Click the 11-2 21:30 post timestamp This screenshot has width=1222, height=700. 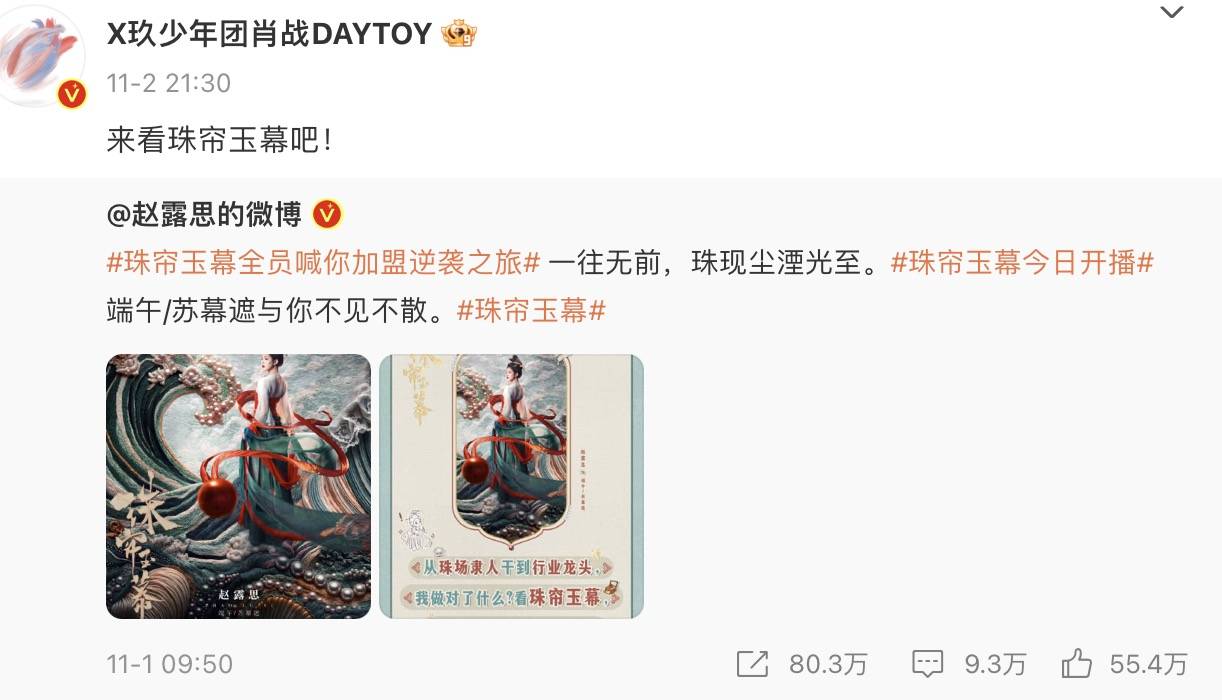click(169, 83)
